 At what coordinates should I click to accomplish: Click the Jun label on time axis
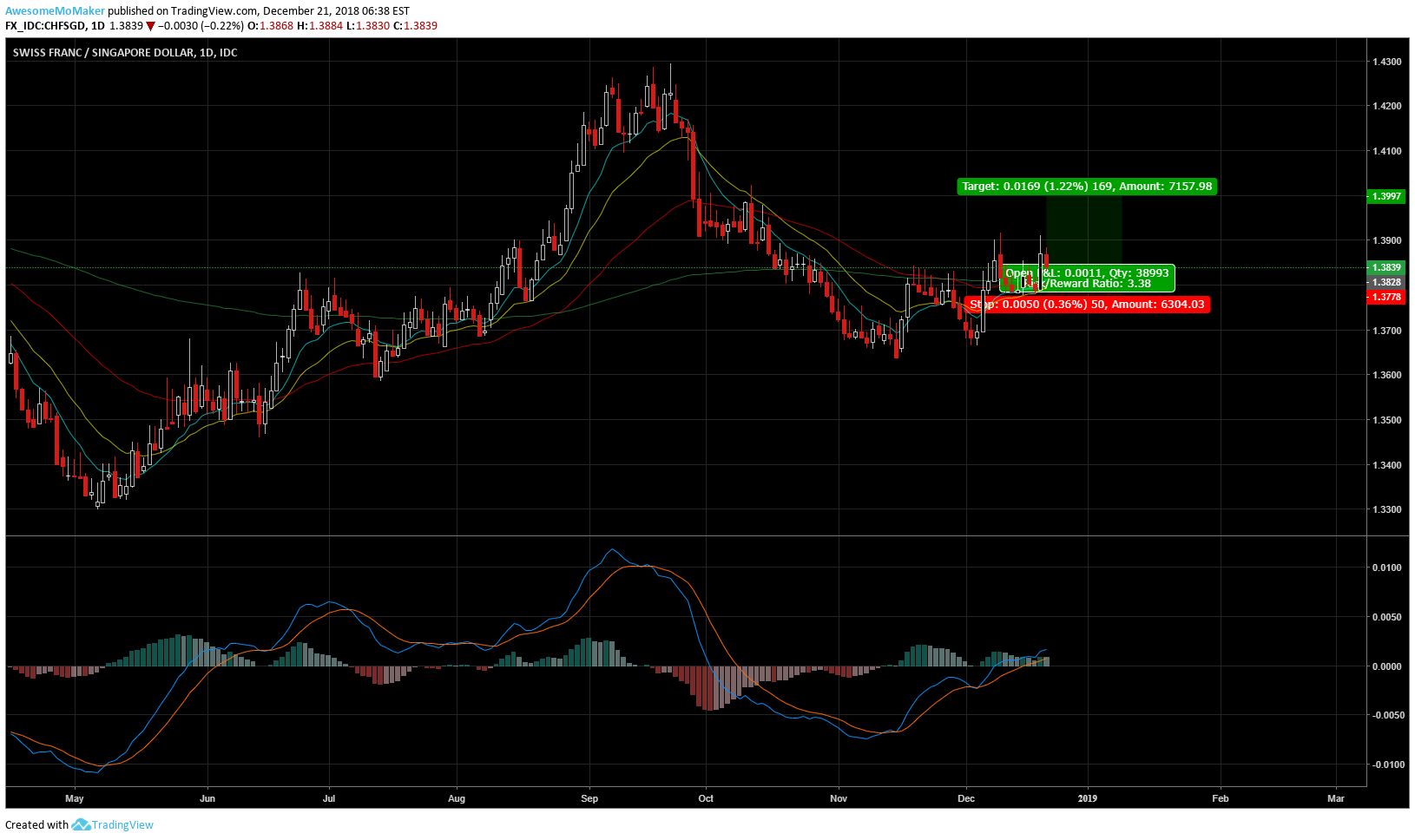click(207, 798)
